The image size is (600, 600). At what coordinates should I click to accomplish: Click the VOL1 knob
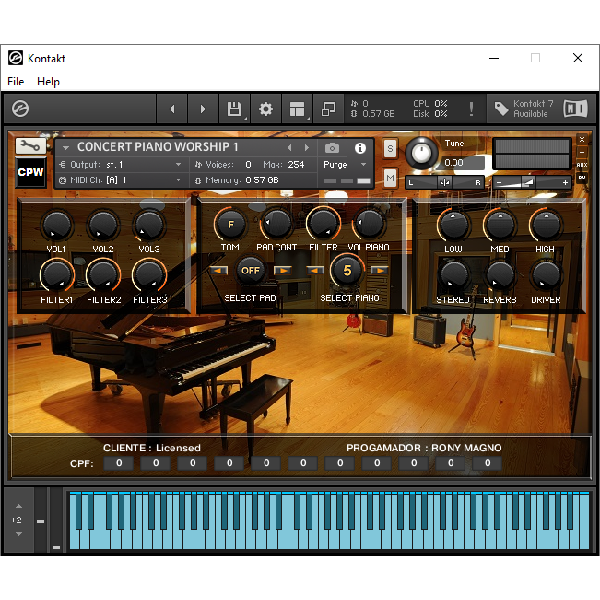(x=57, y=225)
